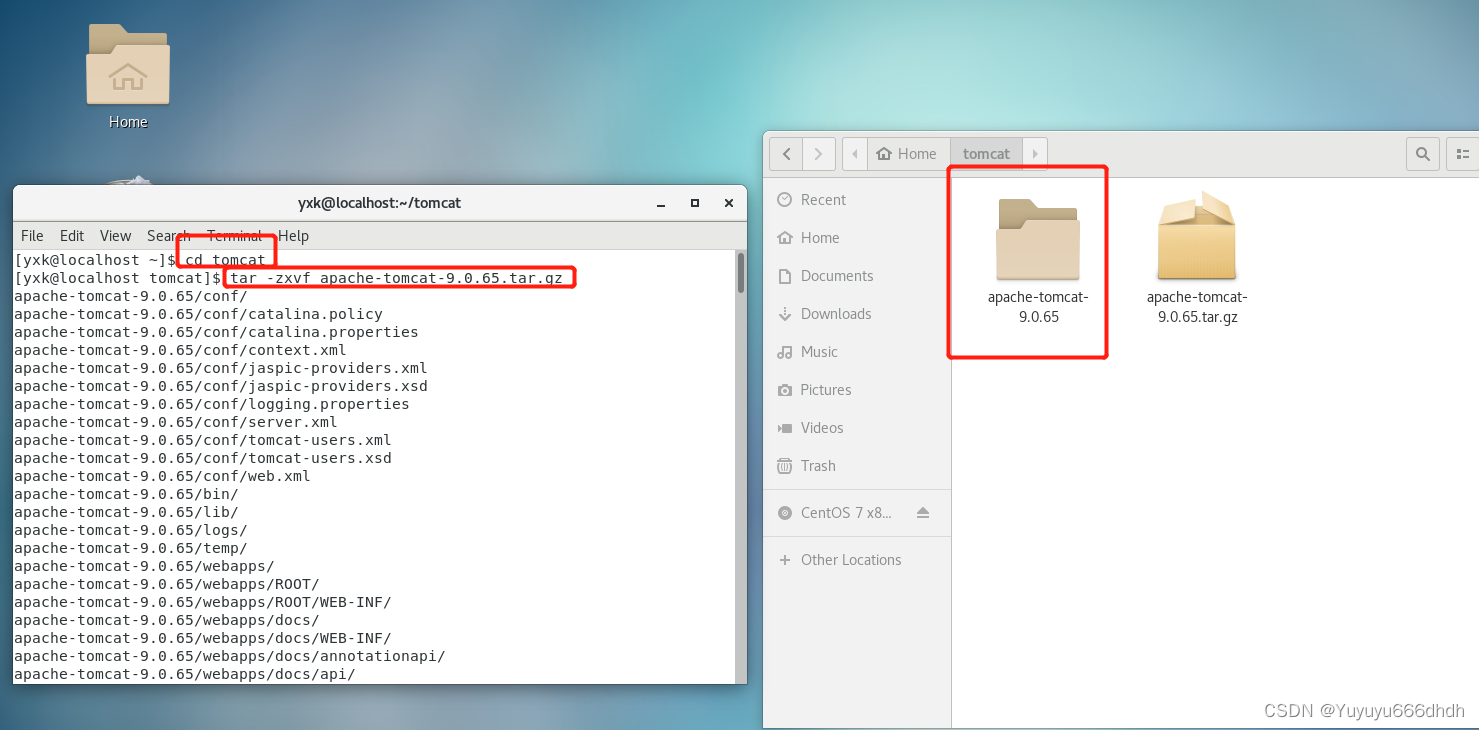
Task: Open the Videos sidebar location
Action: point(820,427)
